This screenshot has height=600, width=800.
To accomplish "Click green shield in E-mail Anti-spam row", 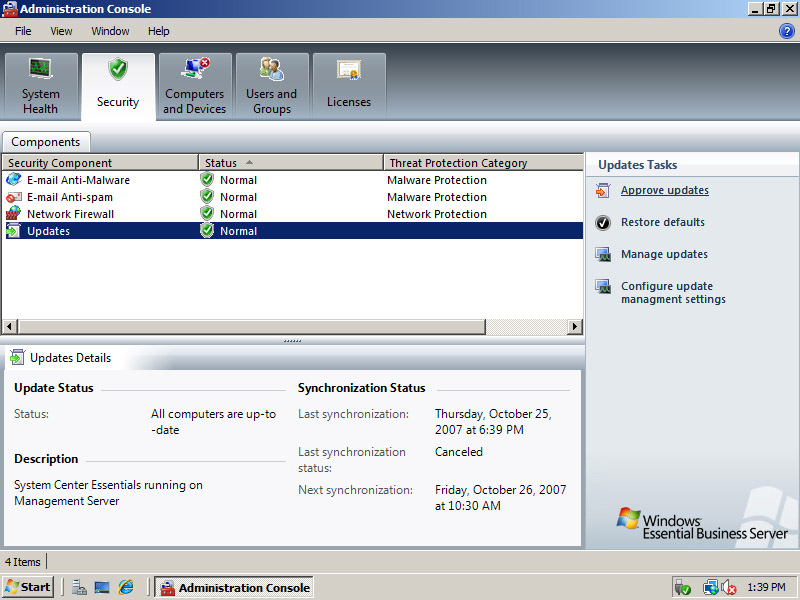I will click(207, 196).
